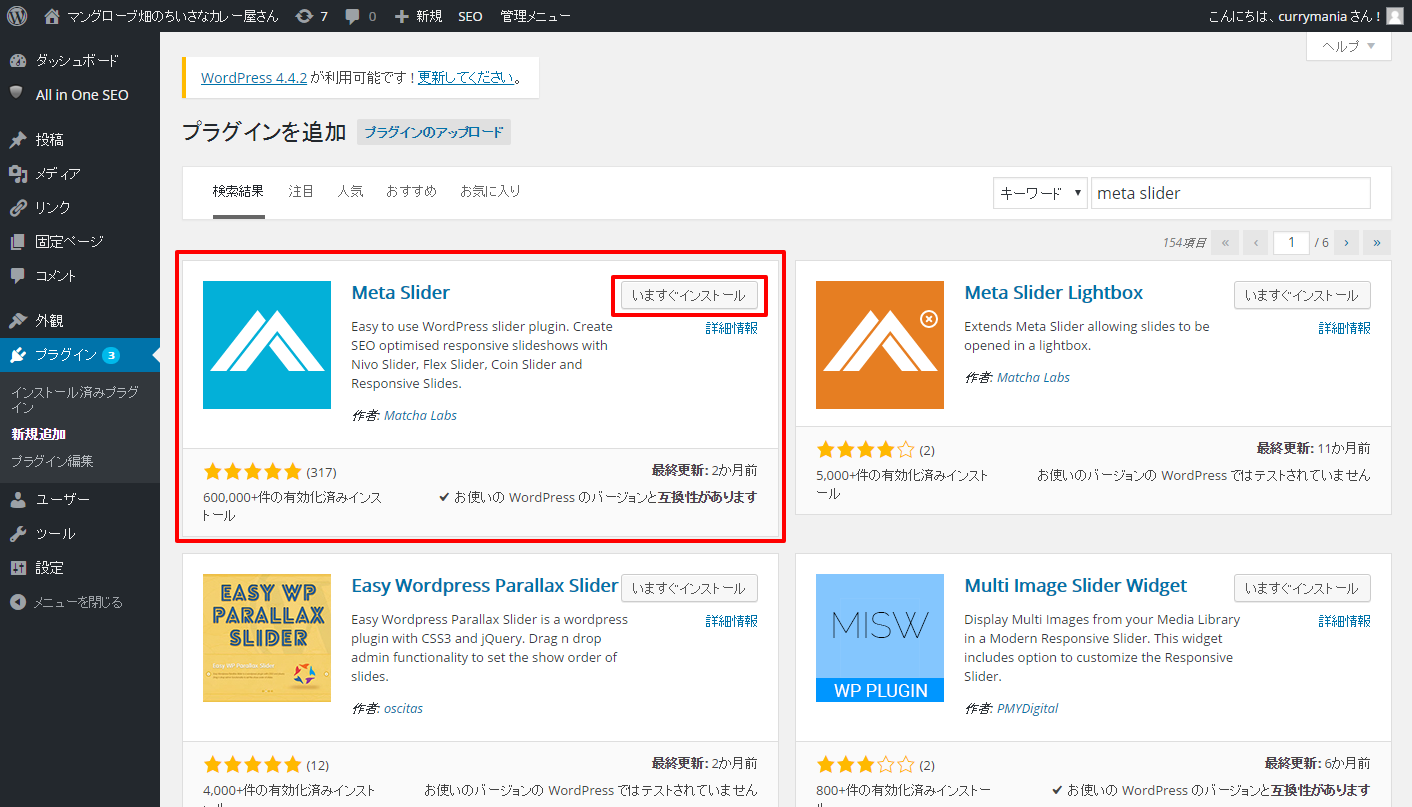The width and height of the screenshot is (1412, 807).
Task: Open プラグイン編集 submenu item
Action: [52, 461]
